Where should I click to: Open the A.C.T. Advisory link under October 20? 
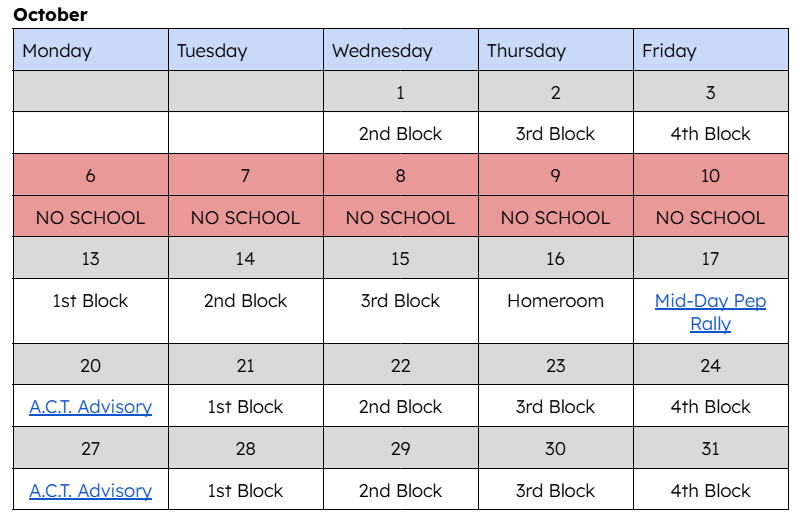(x=90, y=407)
